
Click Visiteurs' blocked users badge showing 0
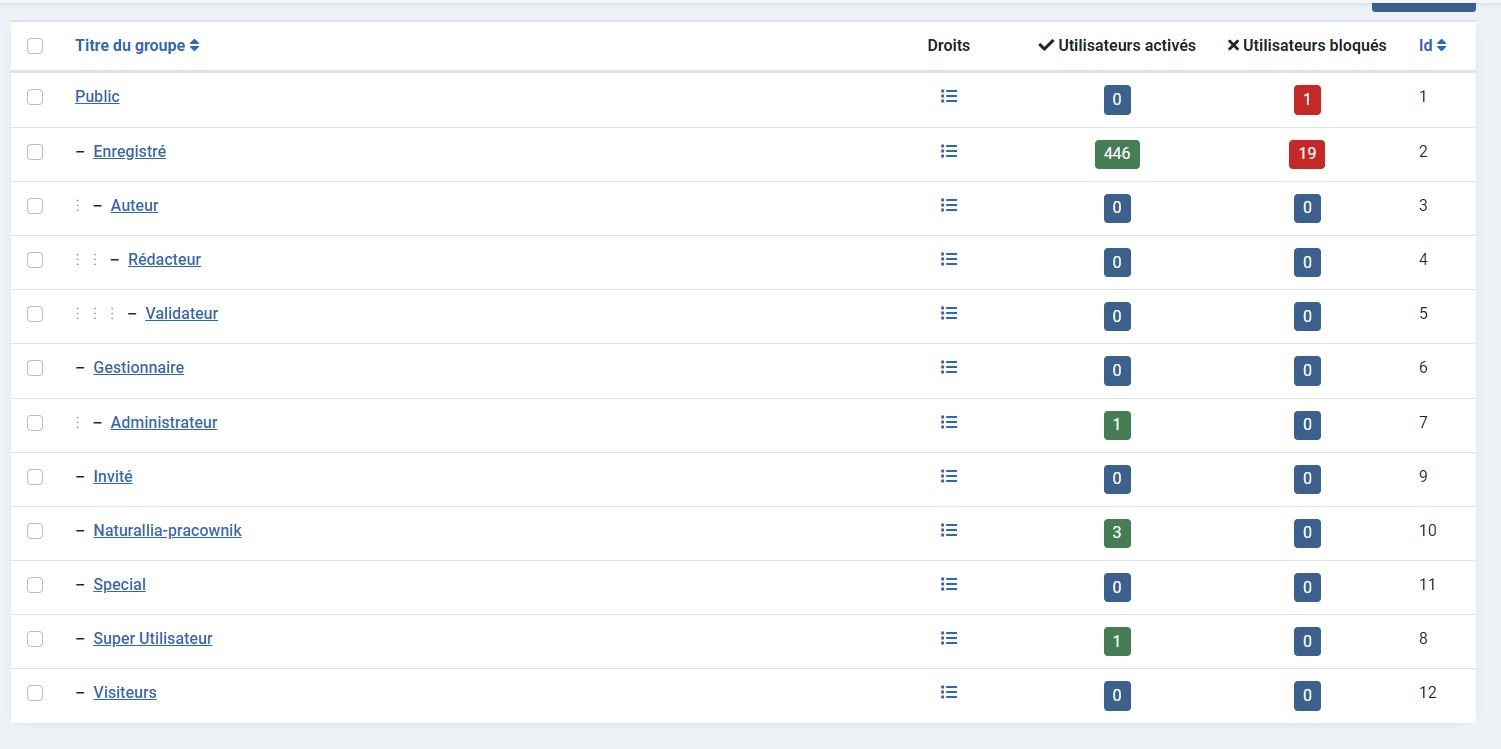(x=1307, y=695)
